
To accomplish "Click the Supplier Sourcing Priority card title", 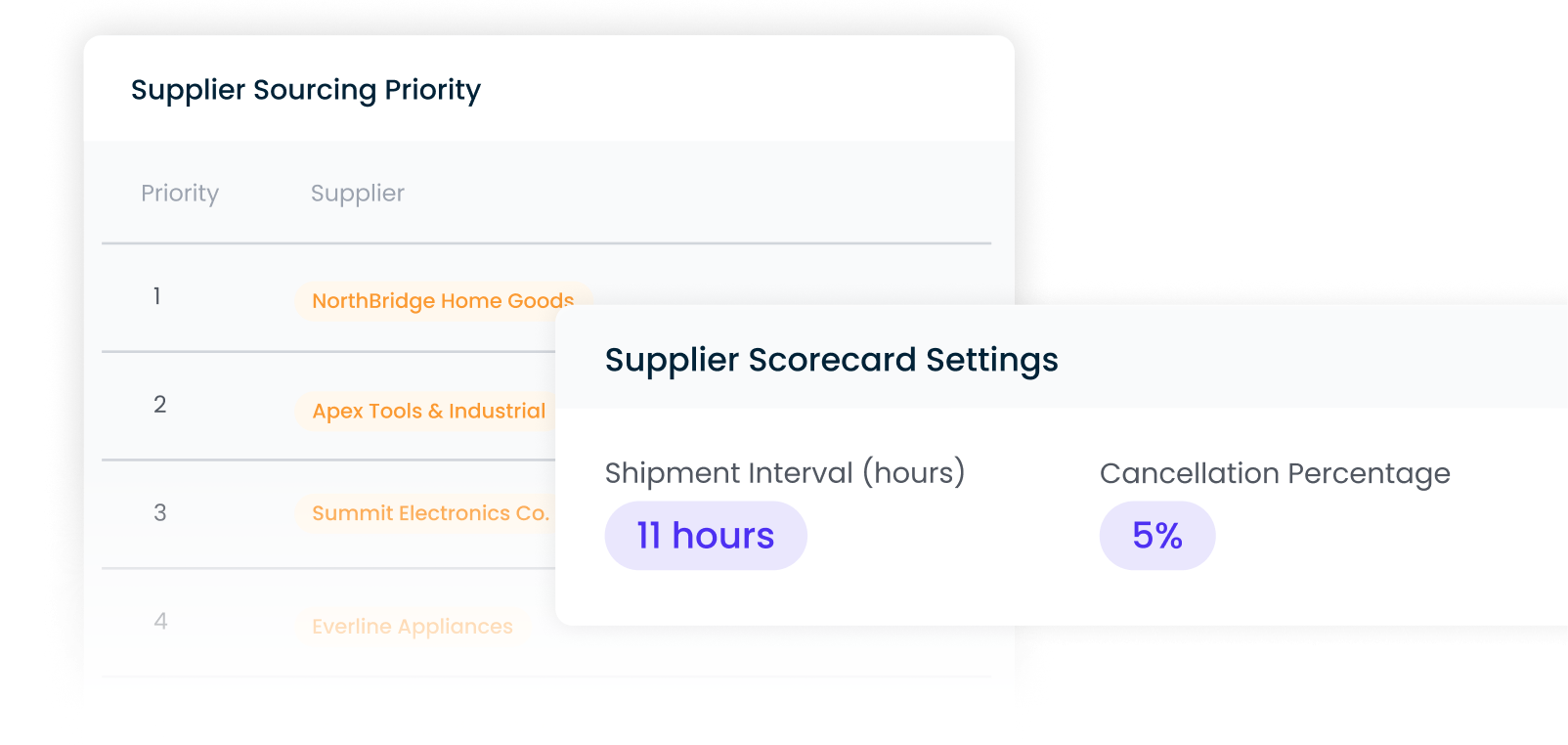I will coord(306,90).
